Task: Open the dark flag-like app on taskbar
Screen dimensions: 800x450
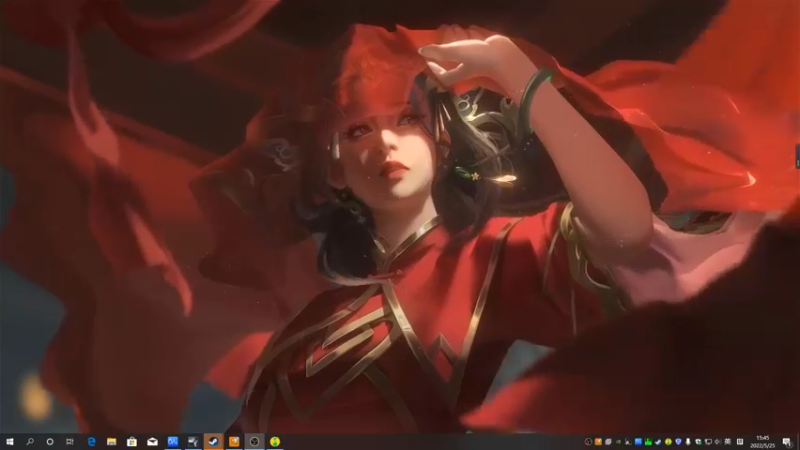Action: 193,442
